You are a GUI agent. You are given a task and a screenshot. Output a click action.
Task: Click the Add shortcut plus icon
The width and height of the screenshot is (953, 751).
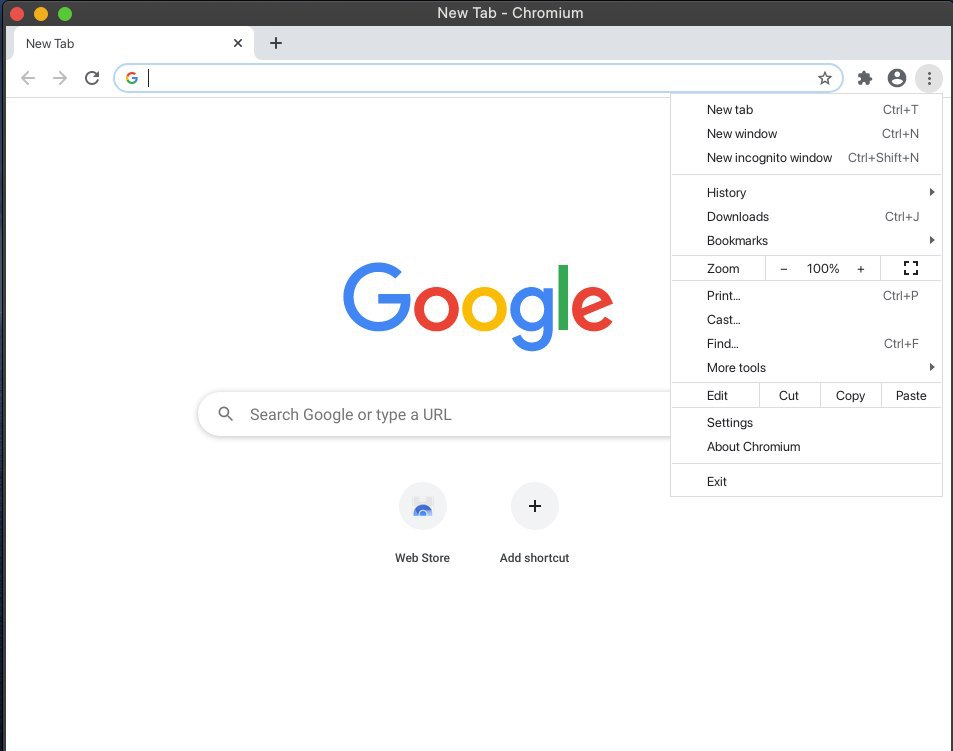pos(534,506)
